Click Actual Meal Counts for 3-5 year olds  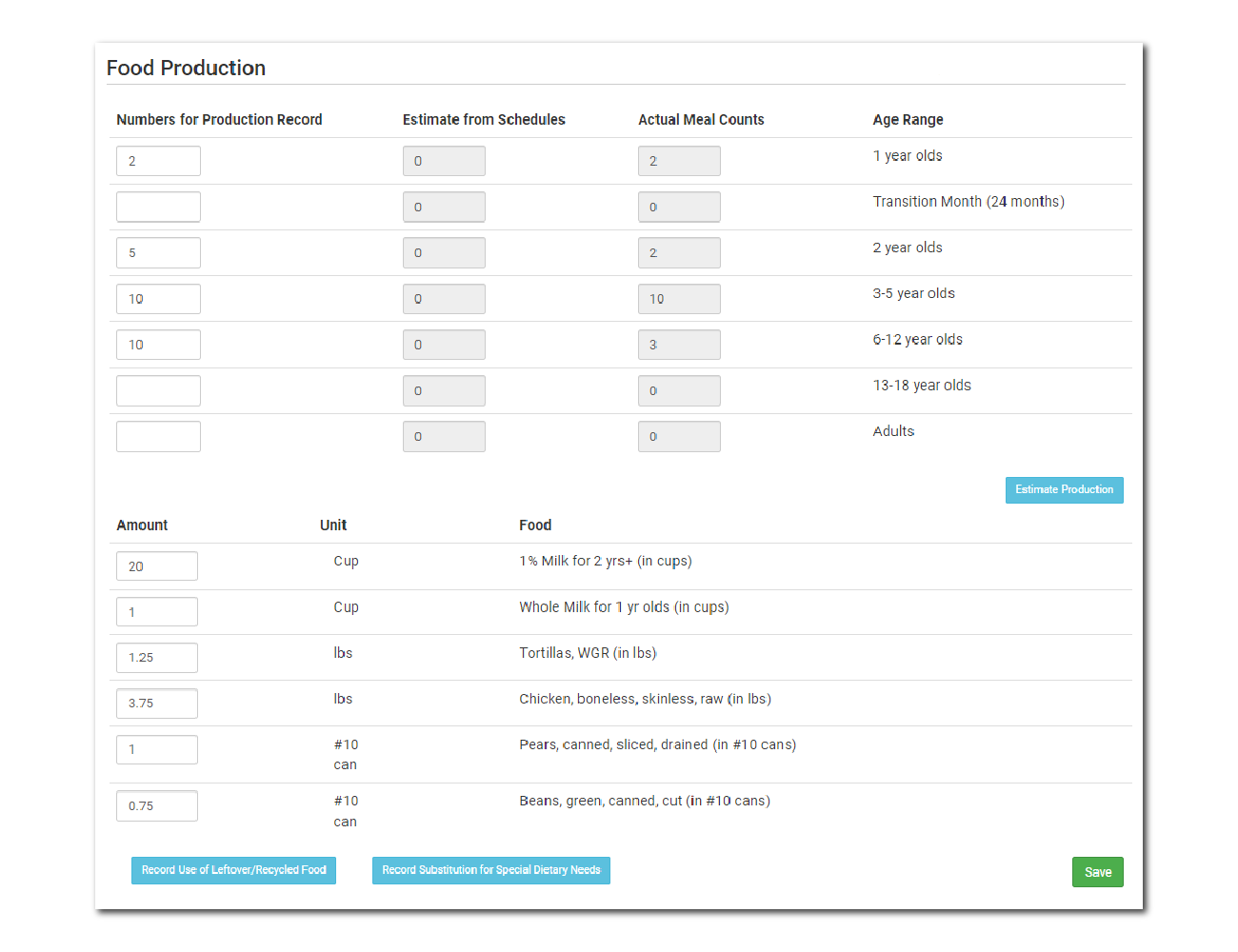coord(679,299)
